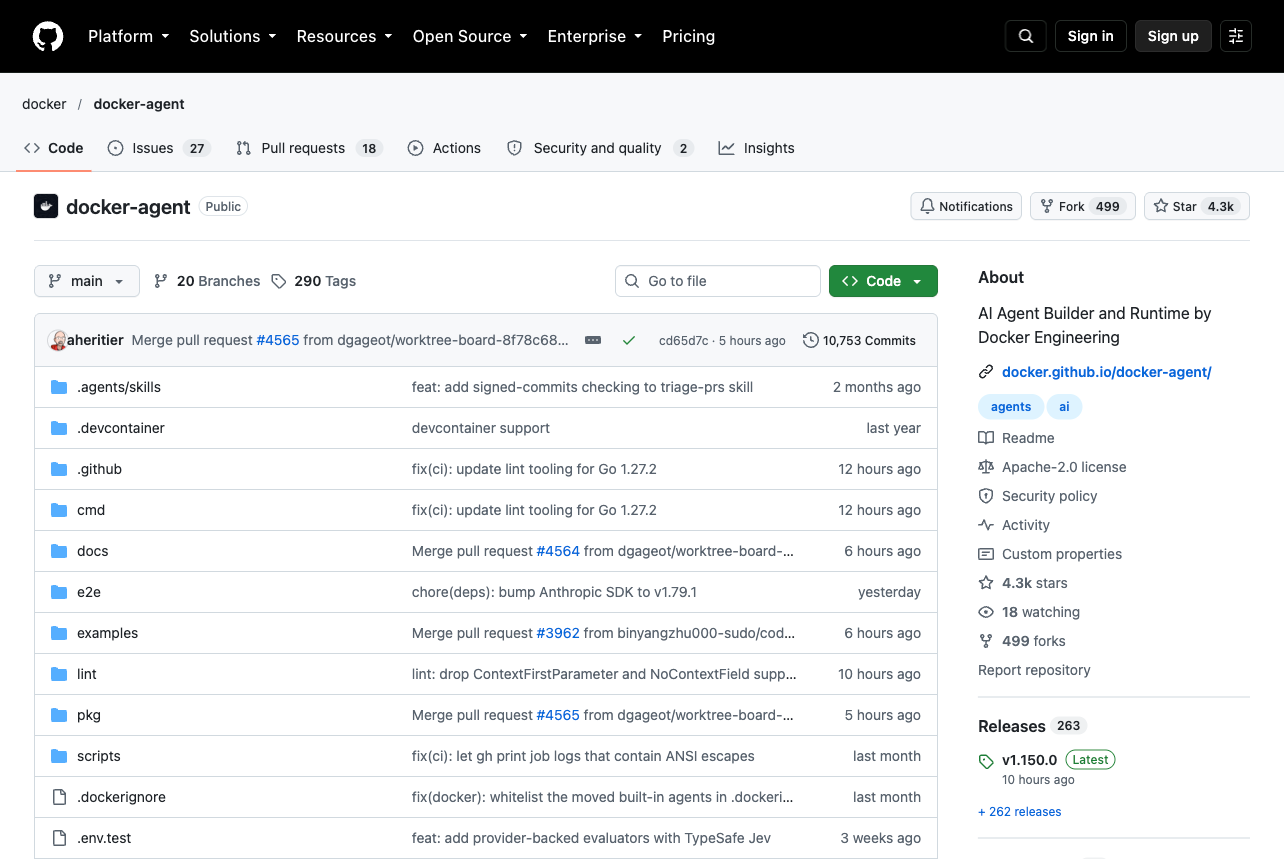Click the Notifications bell button

point(966,206)
